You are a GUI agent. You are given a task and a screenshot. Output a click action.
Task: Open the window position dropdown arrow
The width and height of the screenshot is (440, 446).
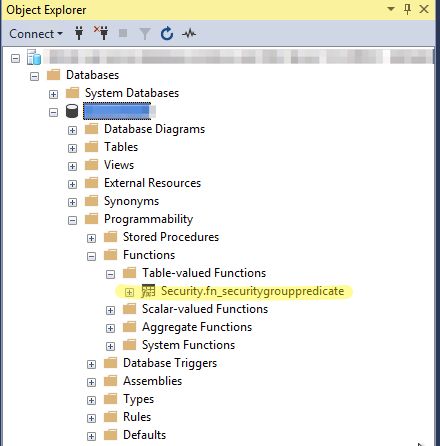coord(391,9)
